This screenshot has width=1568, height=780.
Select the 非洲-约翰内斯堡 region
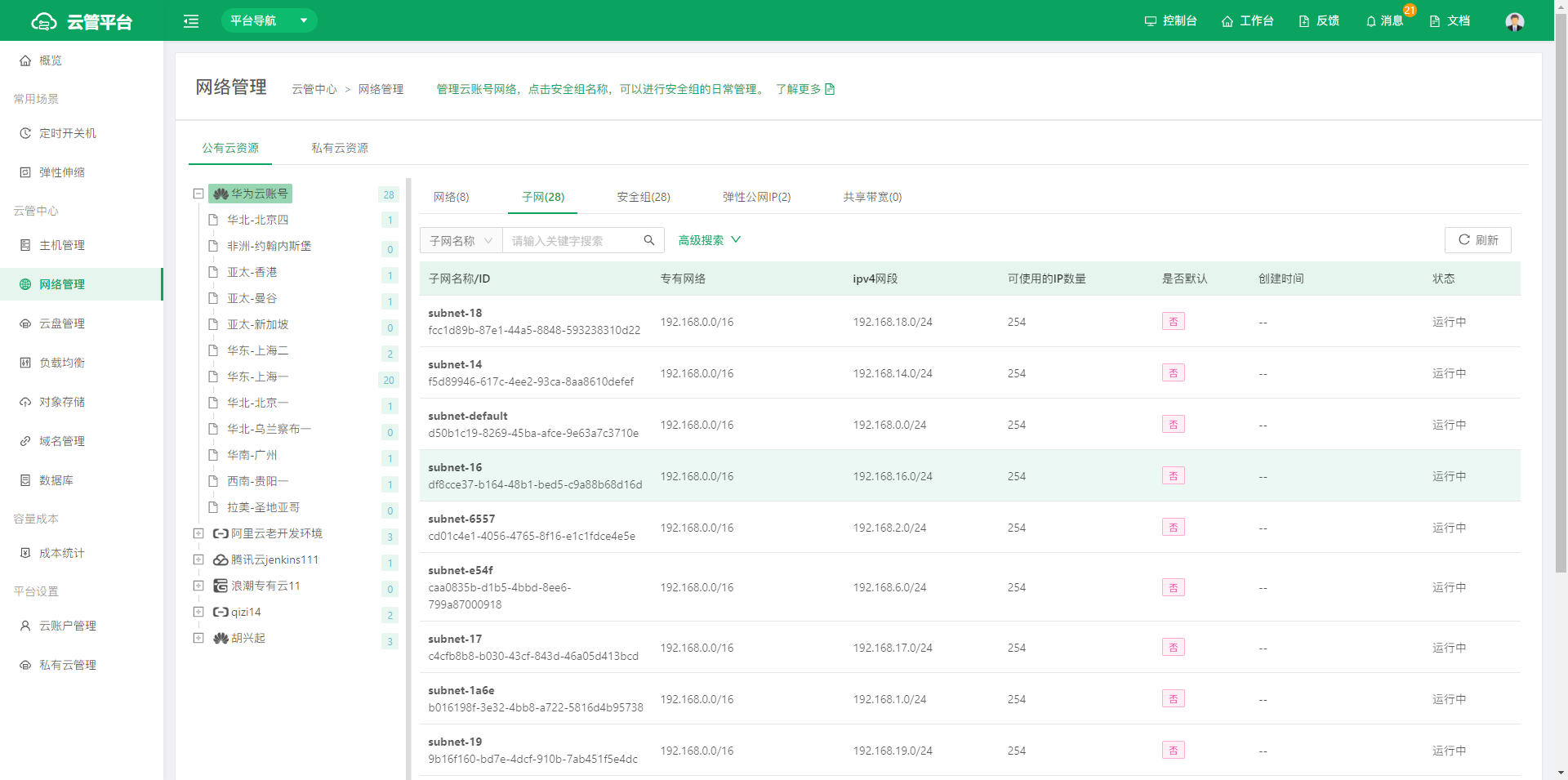[x=269, y=246]
